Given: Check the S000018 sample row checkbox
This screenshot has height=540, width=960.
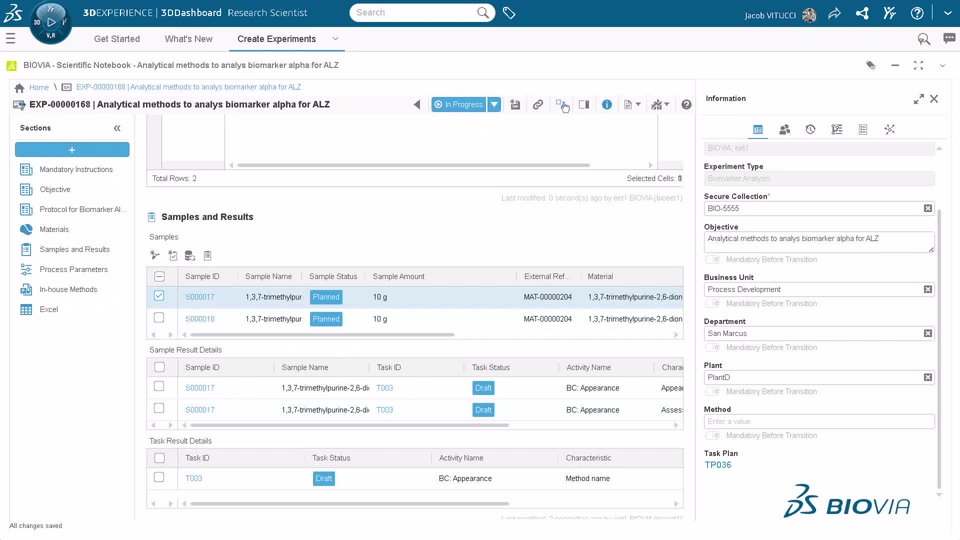Looking at the screenshot, I should [159, 318].
